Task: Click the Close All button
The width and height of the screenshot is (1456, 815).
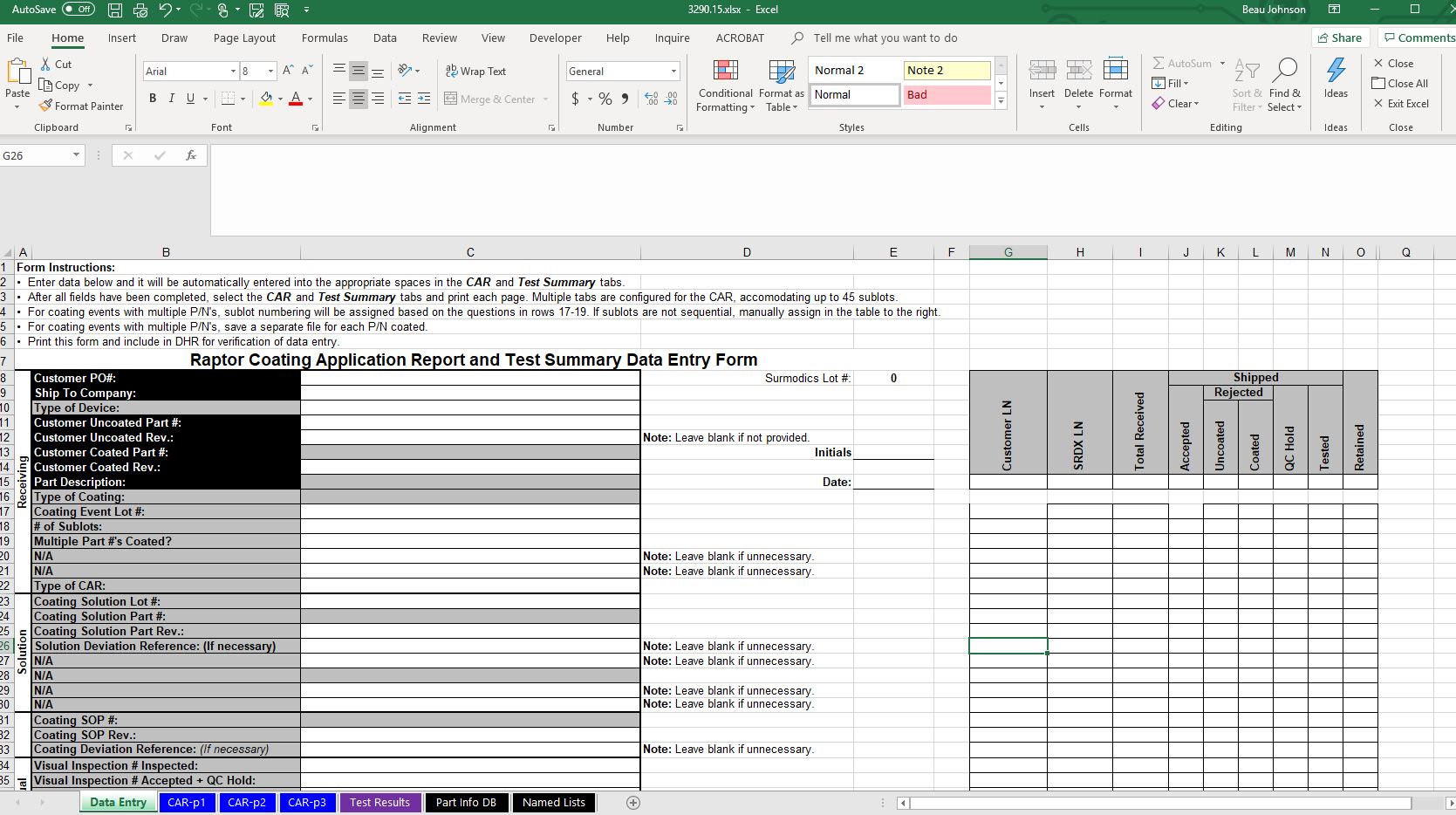Action: point(1400,84)
